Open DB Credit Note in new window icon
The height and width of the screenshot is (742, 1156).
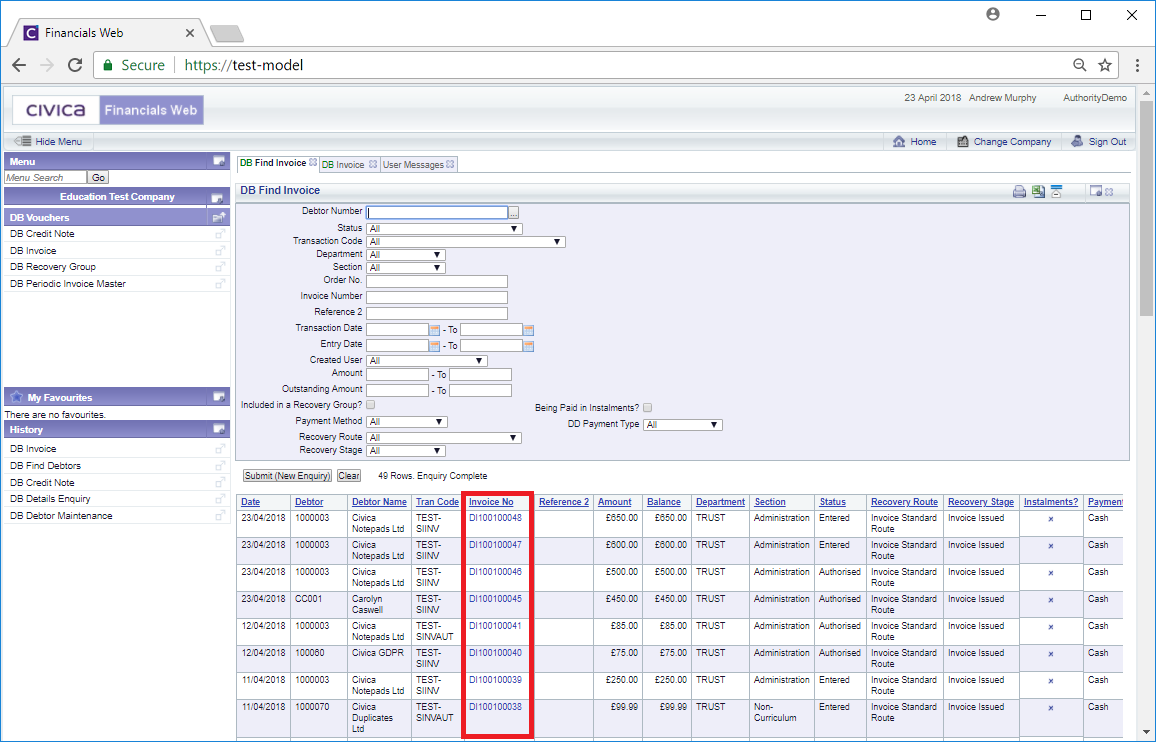pyautogui.click(x=220, y=234)
